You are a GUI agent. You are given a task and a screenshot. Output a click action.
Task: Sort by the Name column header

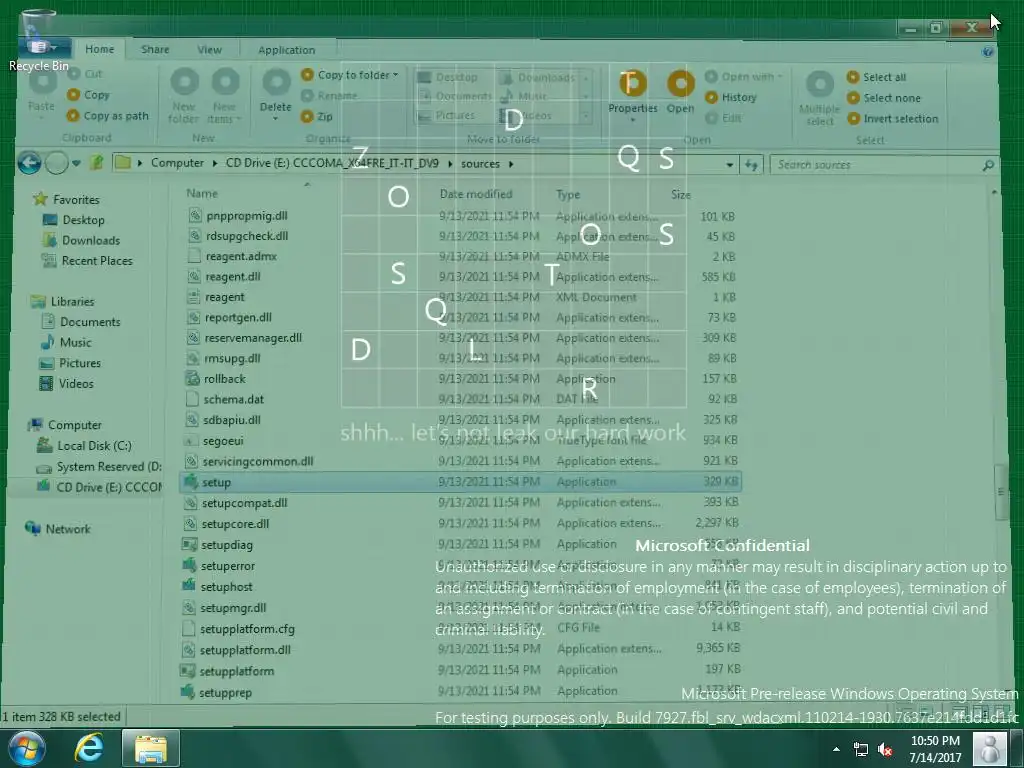202,193
